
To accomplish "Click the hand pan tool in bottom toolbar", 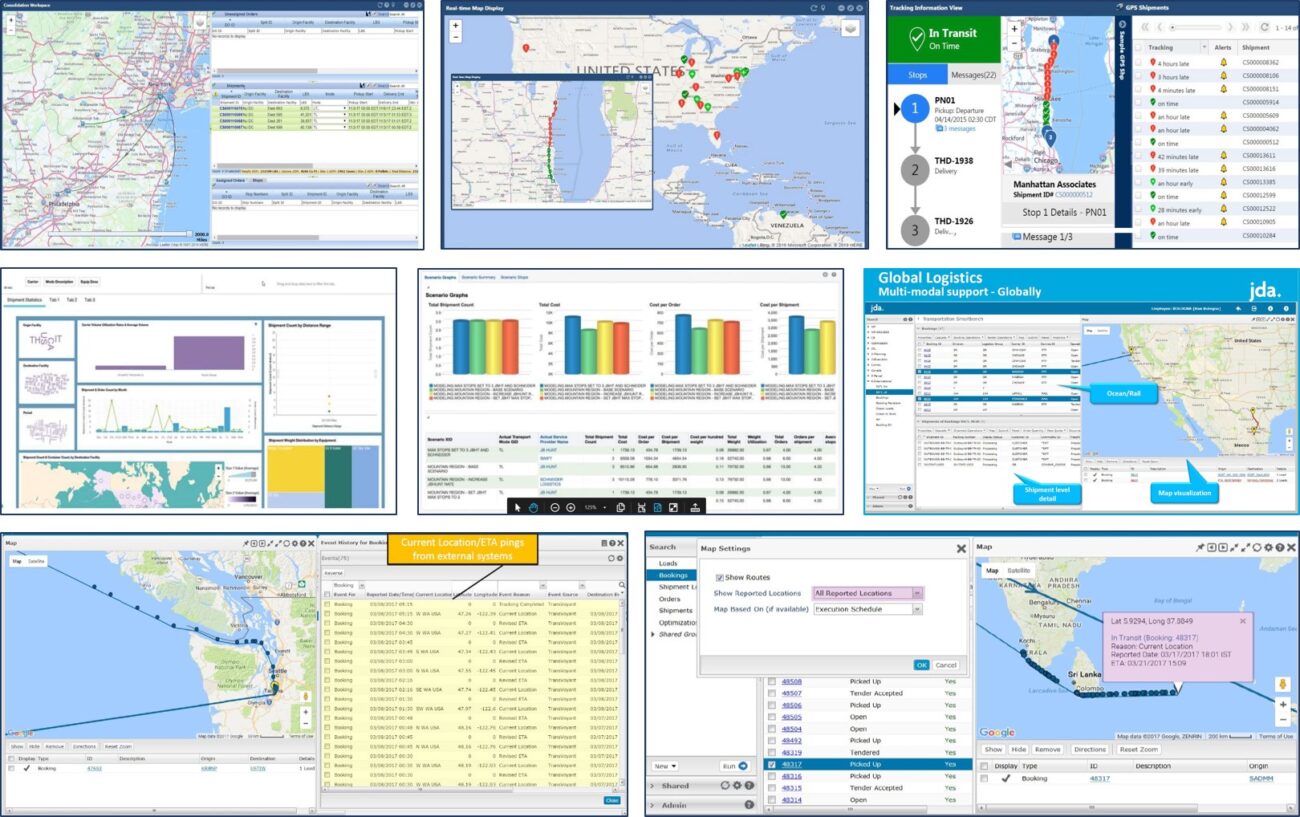I will [534, 507].
